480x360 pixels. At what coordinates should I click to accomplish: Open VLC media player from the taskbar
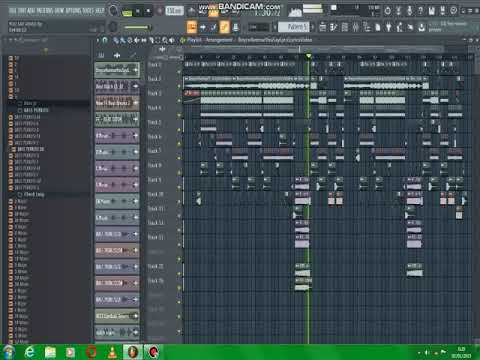point(112,352)
